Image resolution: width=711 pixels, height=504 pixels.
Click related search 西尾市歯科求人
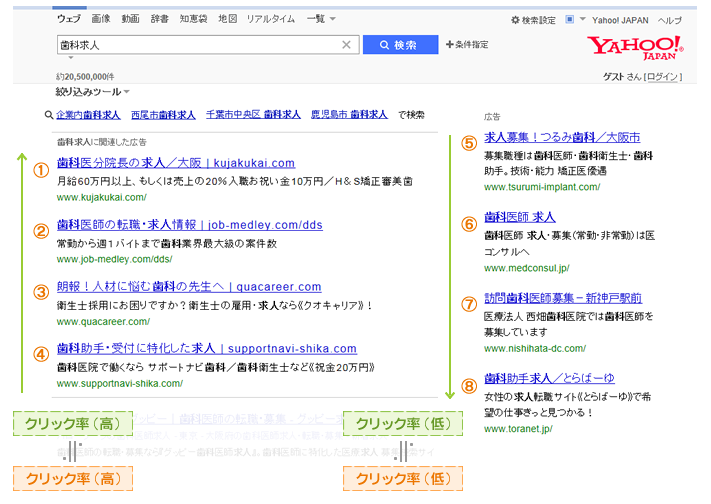[163, 115]
